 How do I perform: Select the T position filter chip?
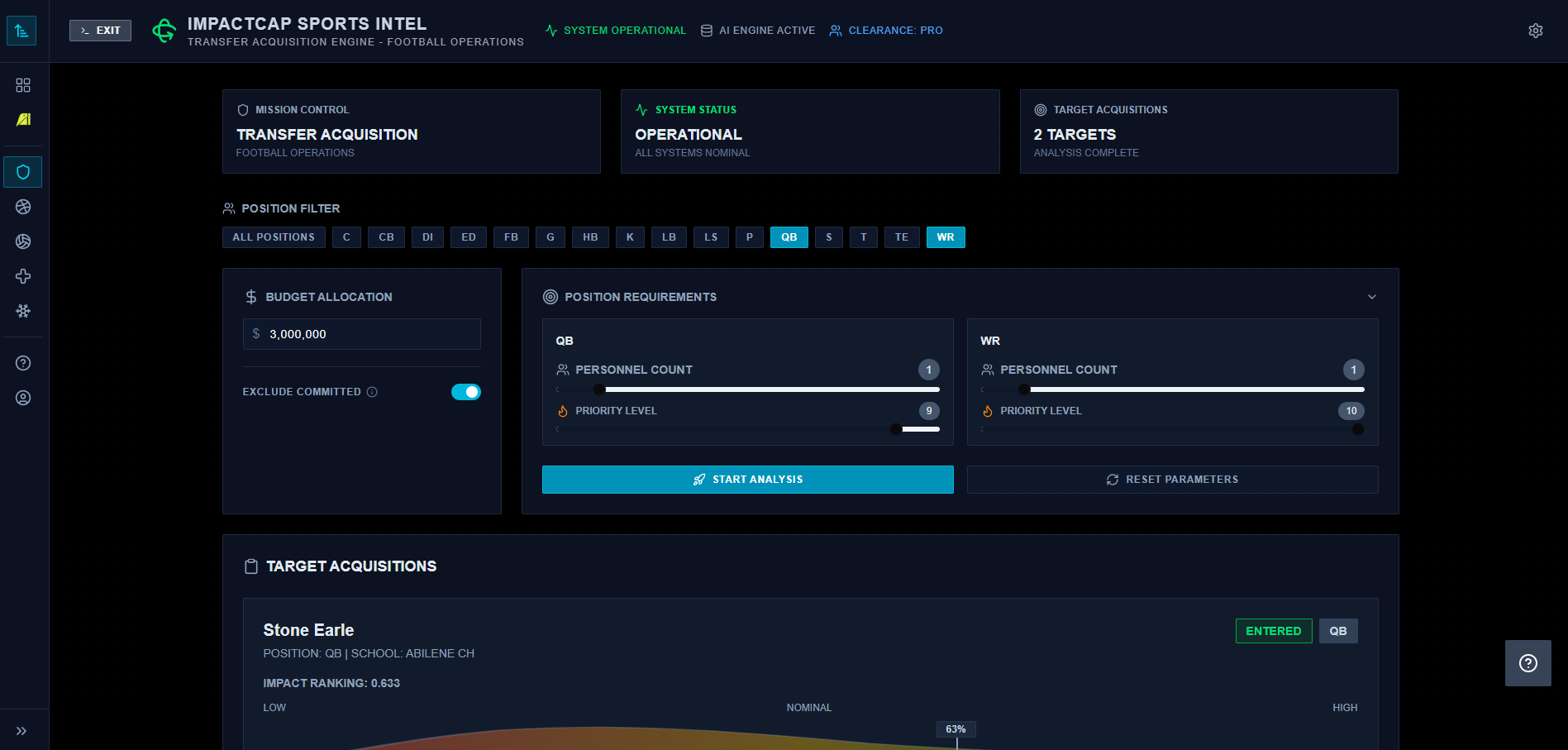pyautogui.click(x=864, y=237)
